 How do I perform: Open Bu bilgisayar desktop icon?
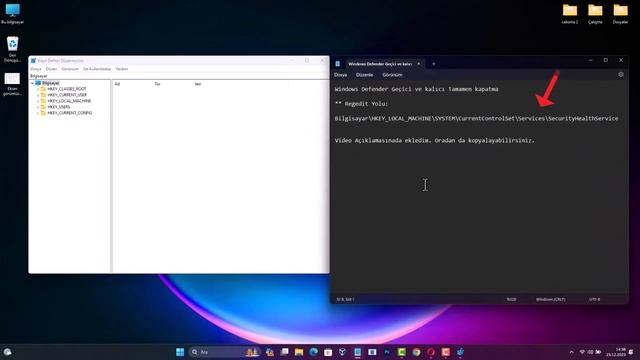[12, 14]
